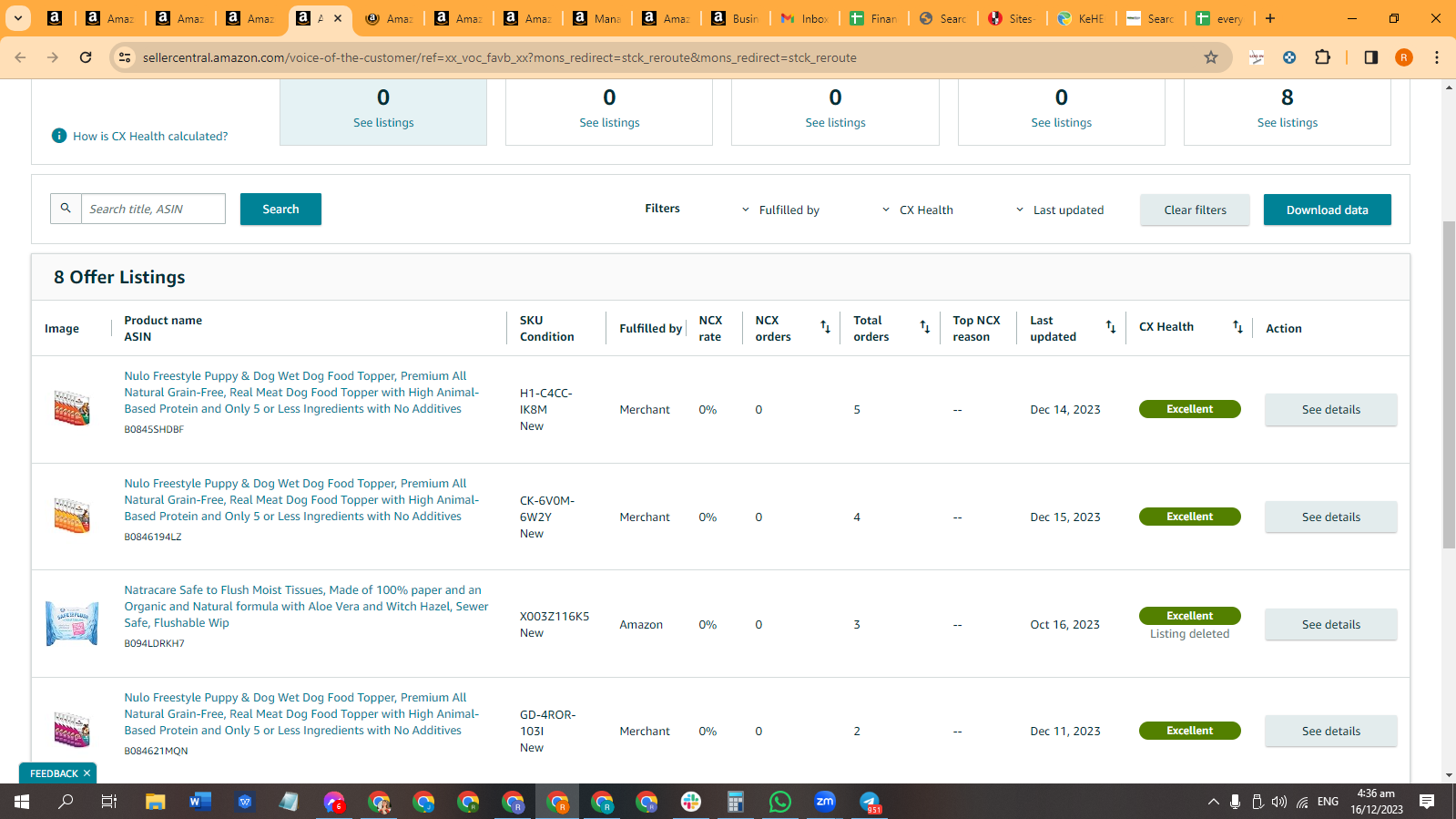The image size is (1456, 819).
Task: Click How is CX Health calculated link
Action: (150, 136)
